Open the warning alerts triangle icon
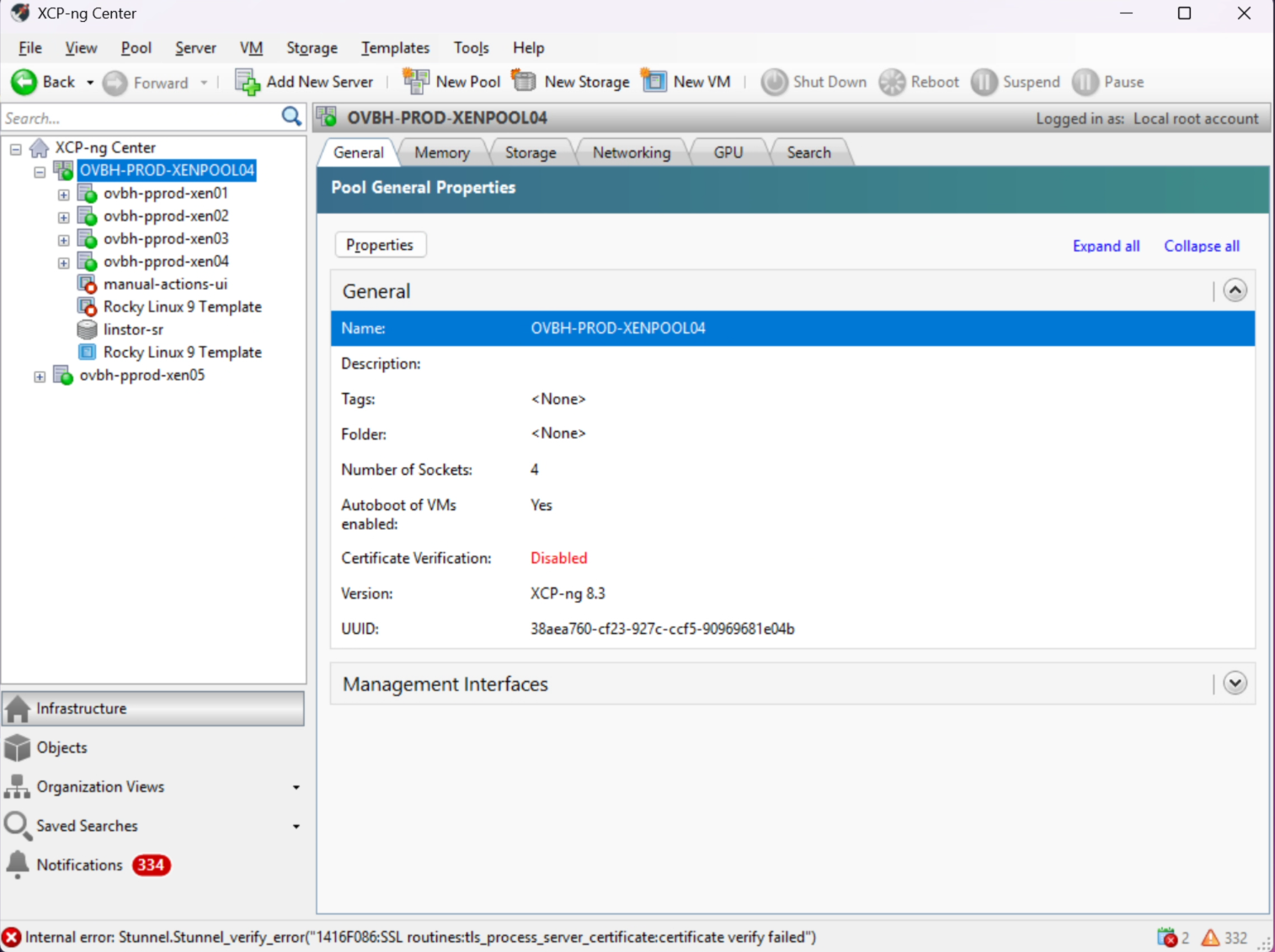The height and width of the screenshot is (952, 1275). (x=1210, y=937)
